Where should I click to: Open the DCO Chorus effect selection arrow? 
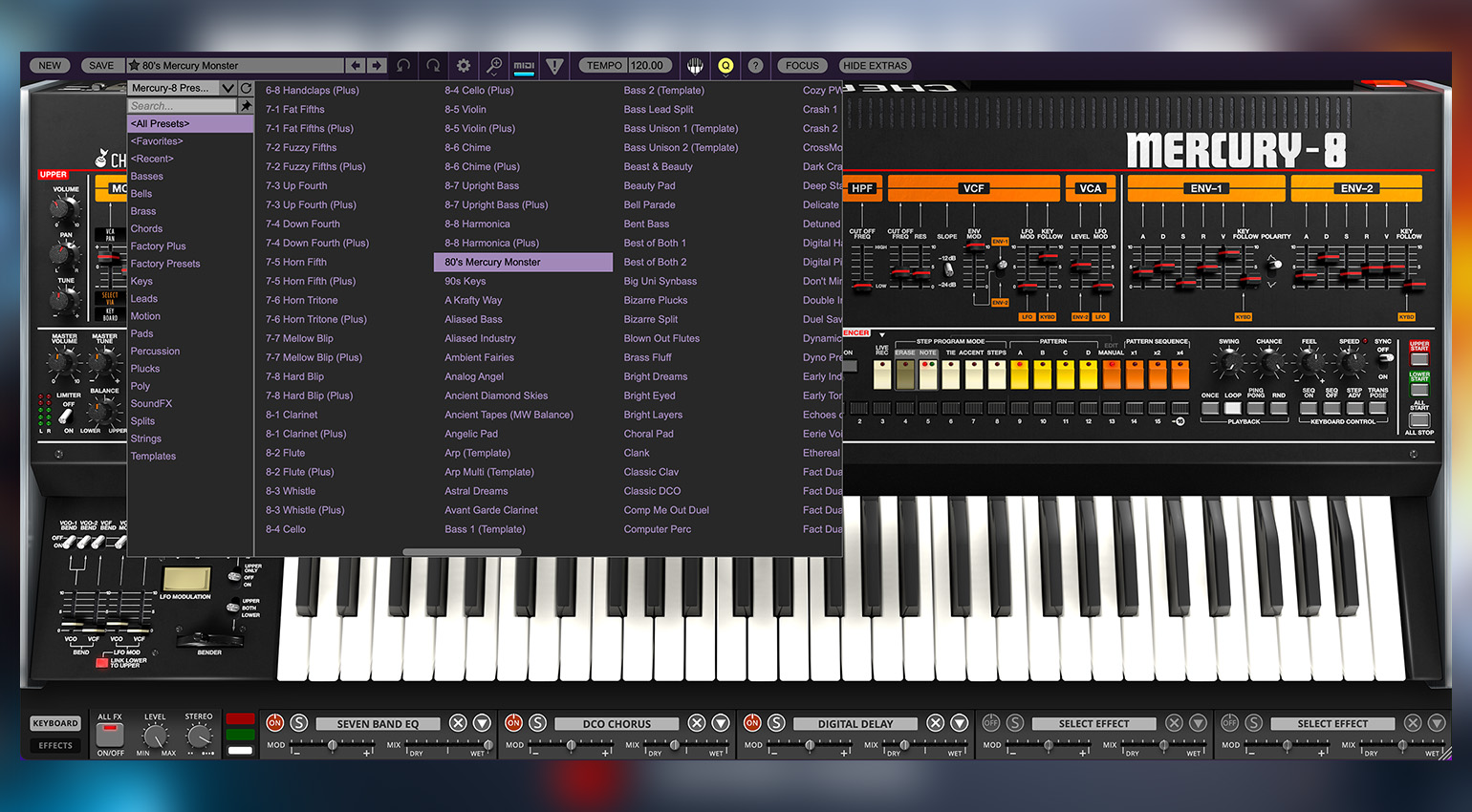tap(721, 723)
